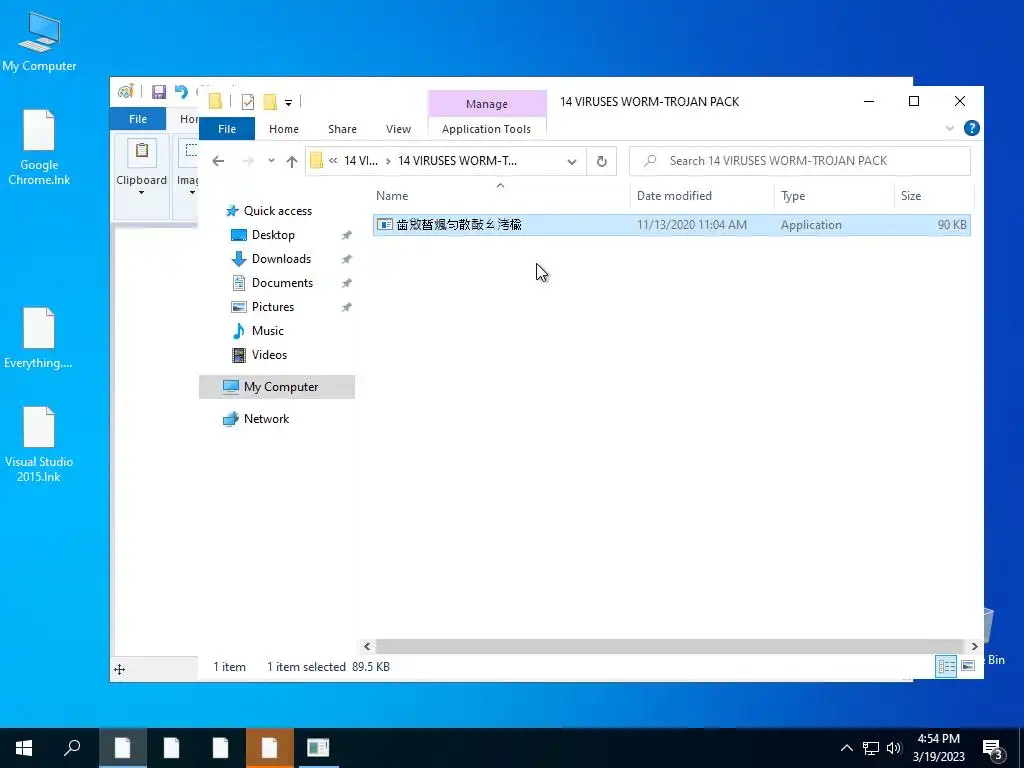Click the Undo arrow in the Paint window

tap(181, 92)
